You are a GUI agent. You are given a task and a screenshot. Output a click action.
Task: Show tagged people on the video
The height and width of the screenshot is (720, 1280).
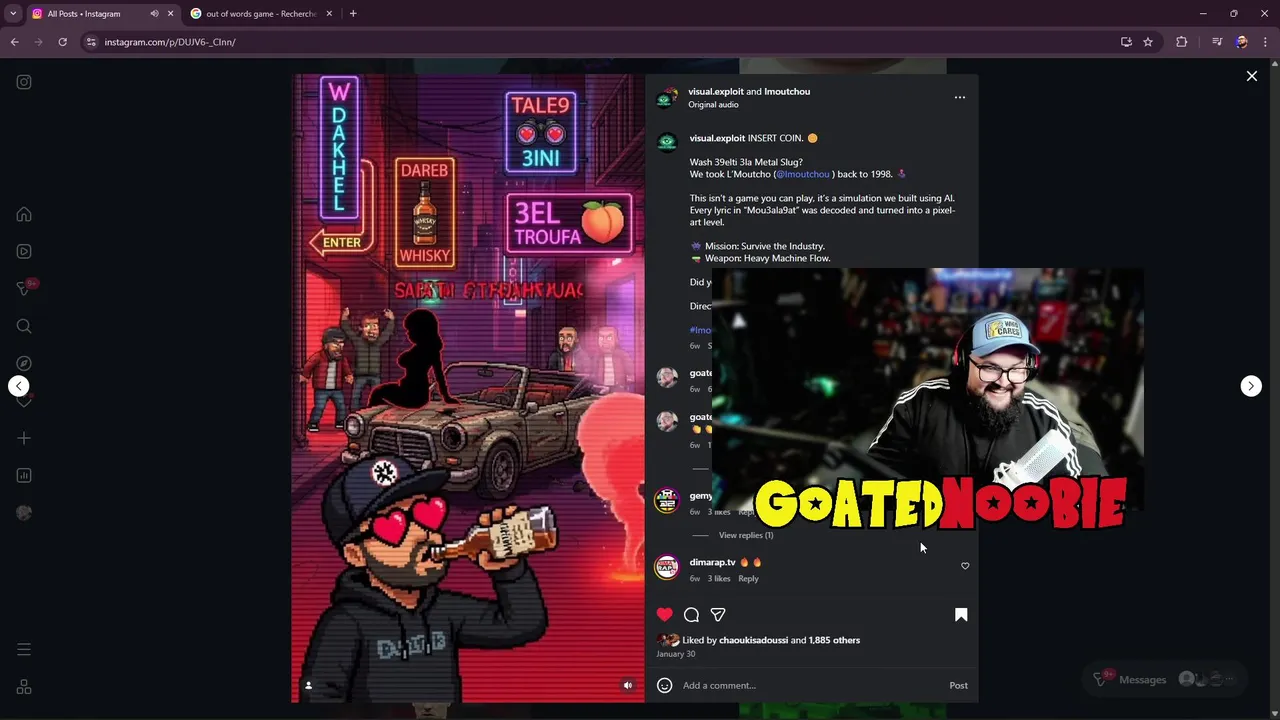(x=308, y=685)
